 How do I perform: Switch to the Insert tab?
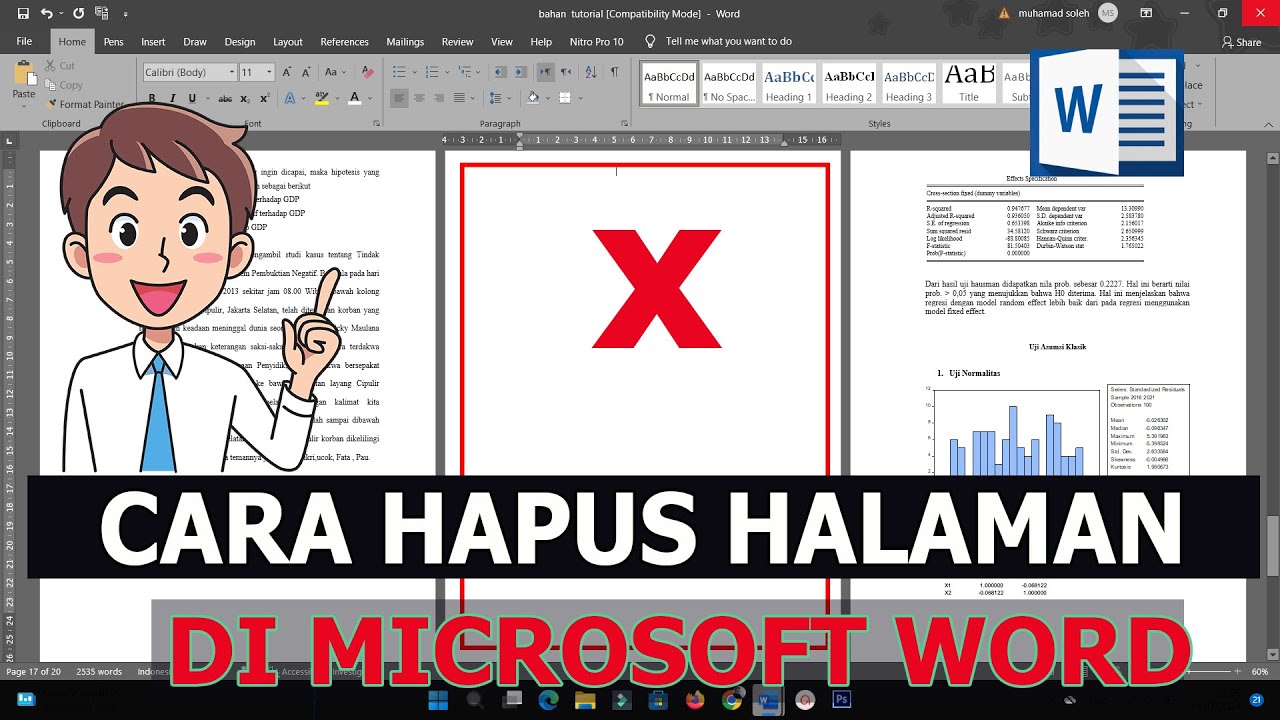pos(153,42)
